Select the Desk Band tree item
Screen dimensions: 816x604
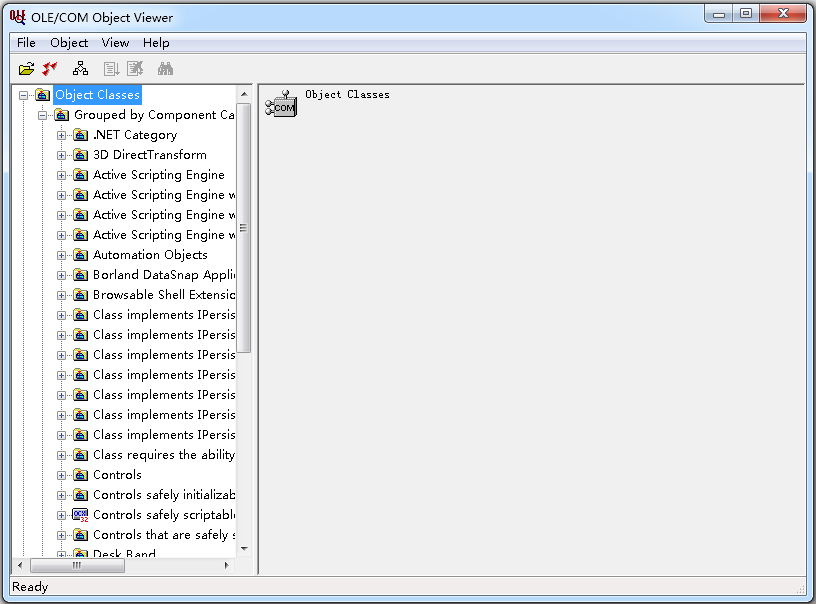click(124, 553)
